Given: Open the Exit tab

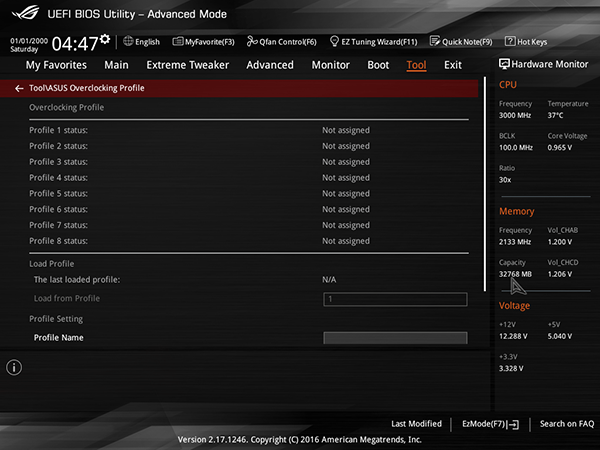Looking at the screenshot, I should [x=453, y=65].
